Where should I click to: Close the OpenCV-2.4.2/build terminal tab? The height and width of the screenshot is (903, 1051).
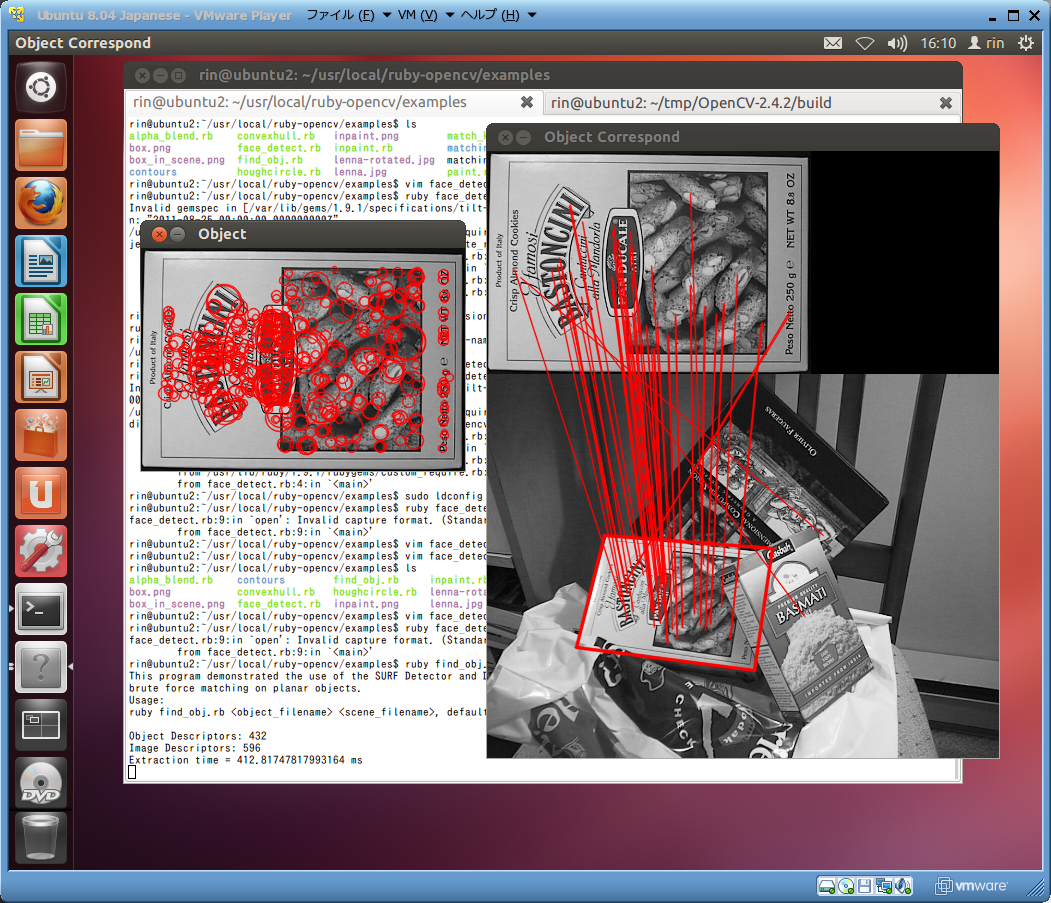(x=946, y=103)
